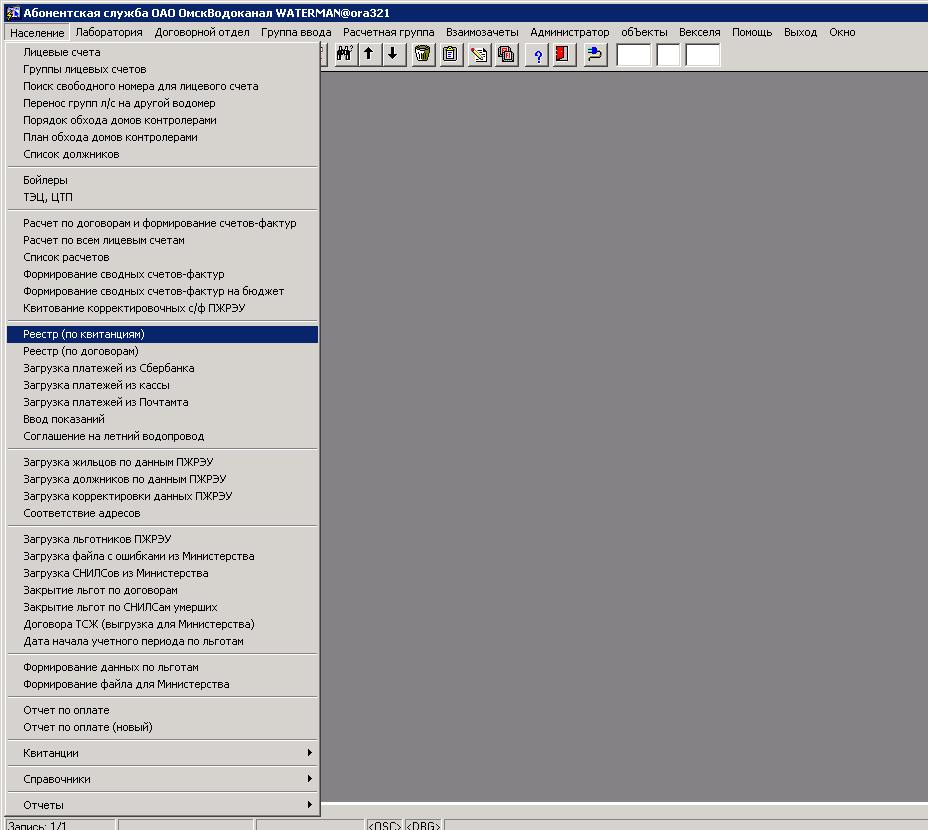This screenshot has height=830, width=928.
Task: Open the Администратор menu in menu bar
Action: coord(569,32)
